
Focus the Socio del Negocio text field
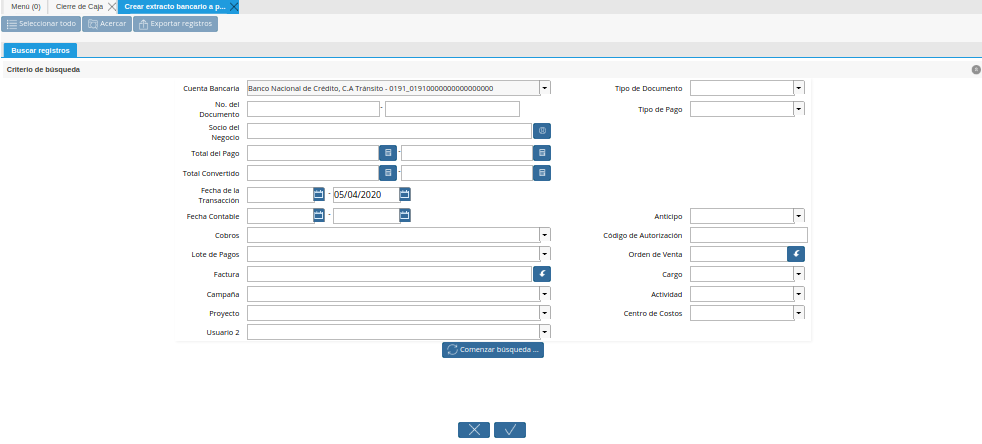coord(390,131)
